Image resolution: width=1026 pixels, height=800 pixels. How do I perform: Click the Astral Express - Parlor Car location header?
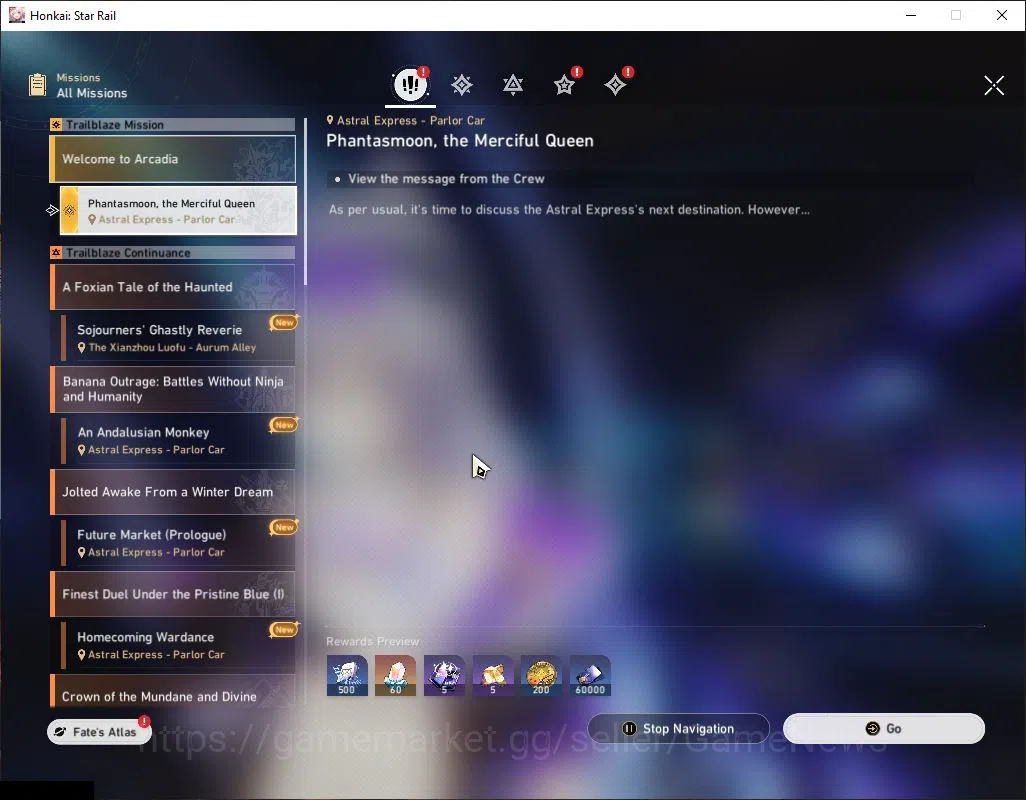pos(406,120)
